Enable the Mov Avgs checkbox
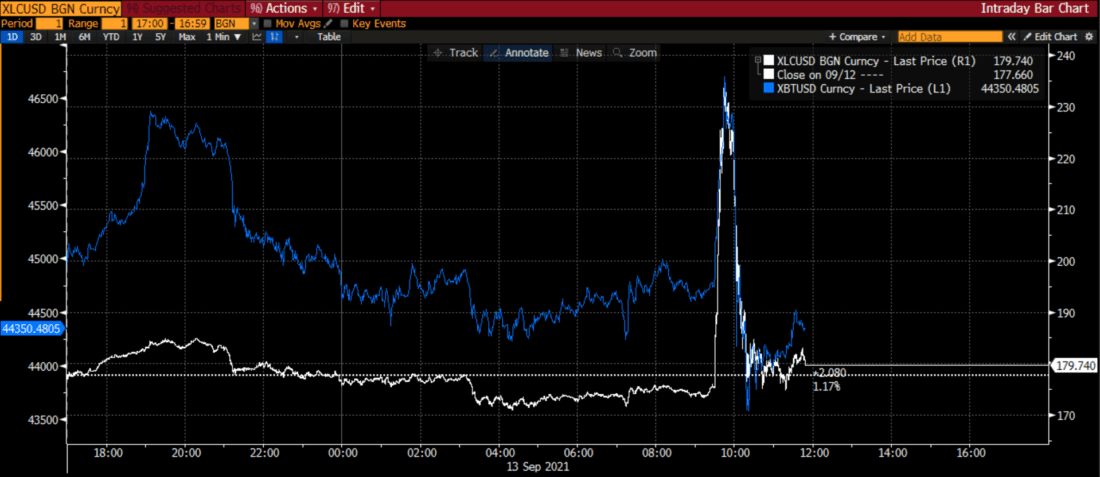 pos(267,24)
